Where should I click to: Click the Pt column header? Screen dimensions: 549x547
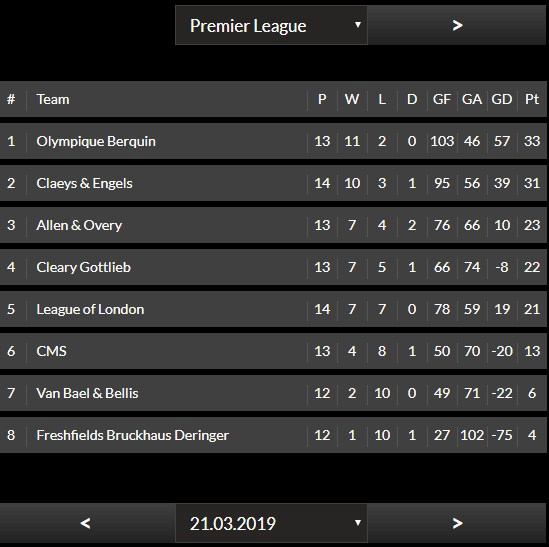point(532,99)
